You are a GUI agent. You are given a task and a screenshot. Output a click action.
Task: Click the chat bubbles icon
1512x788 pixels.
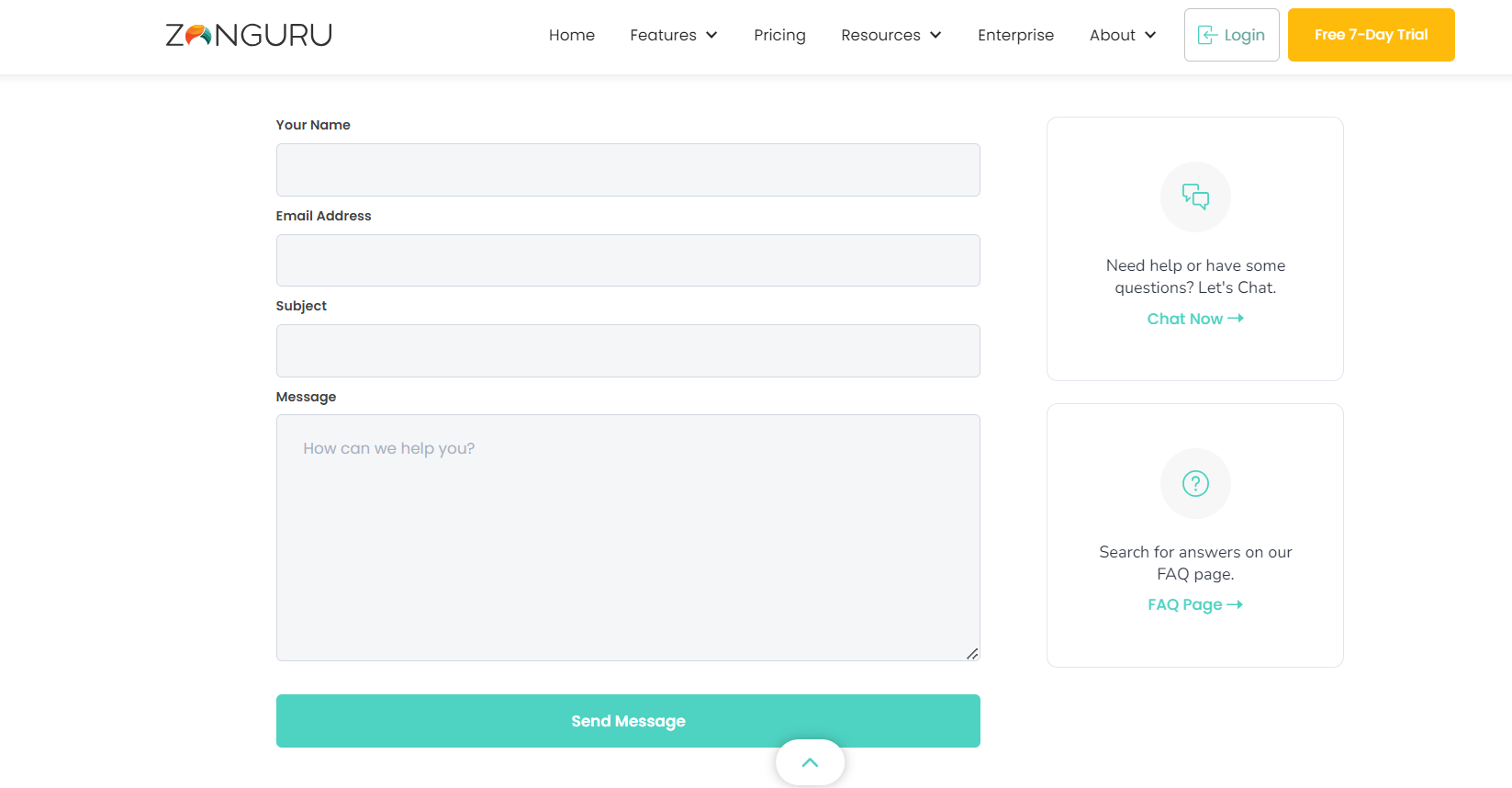1195,197
